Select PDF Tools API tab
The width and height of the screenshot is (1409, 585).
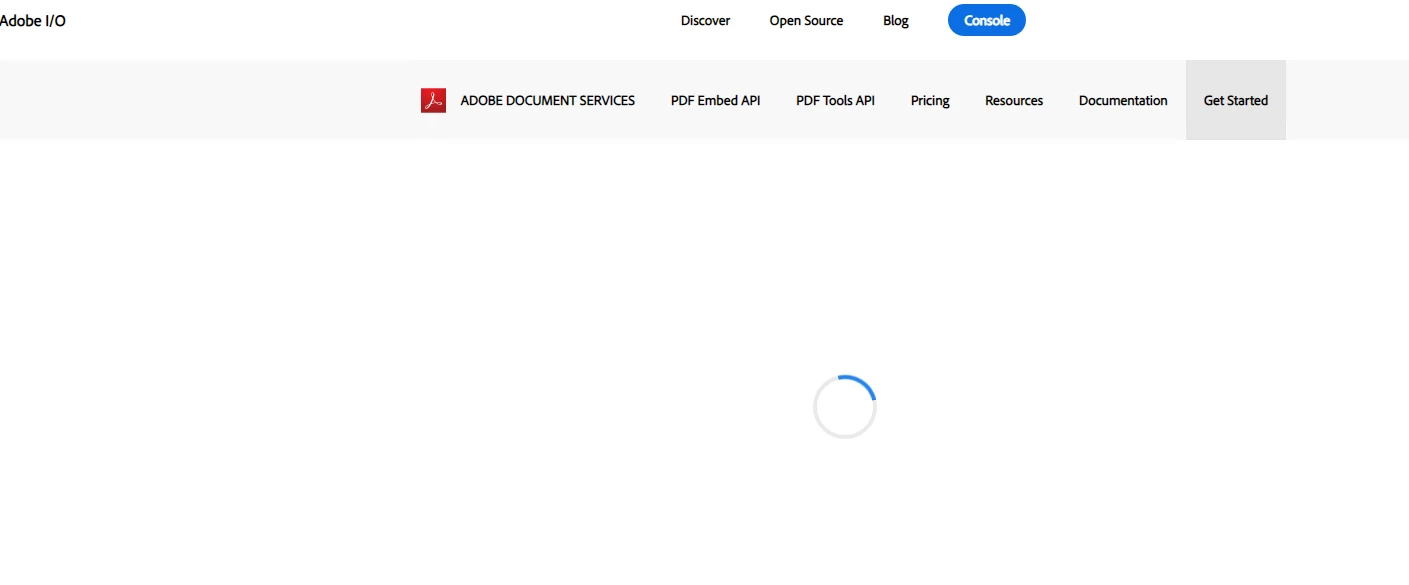tap(835, 100)
